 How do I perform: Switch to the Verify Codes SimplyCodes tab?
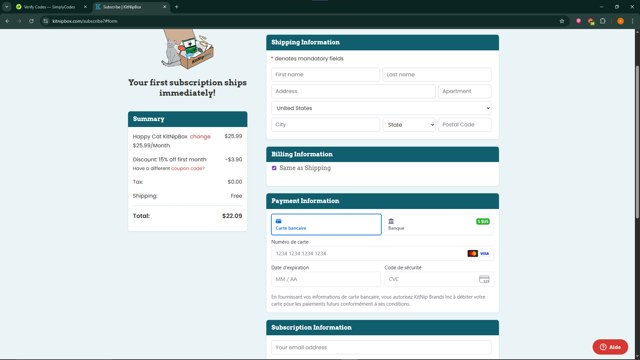click(50, 7)
